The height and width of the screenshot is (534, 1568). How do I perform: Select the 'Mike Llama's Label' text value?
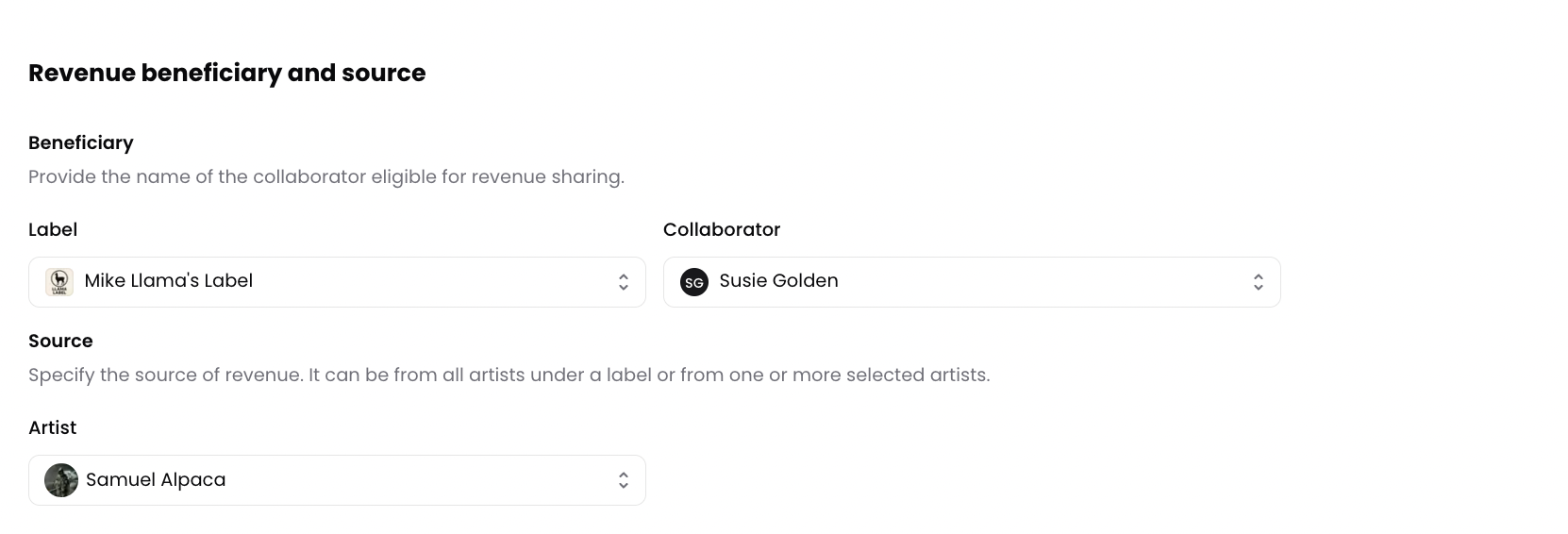point(169,281)
